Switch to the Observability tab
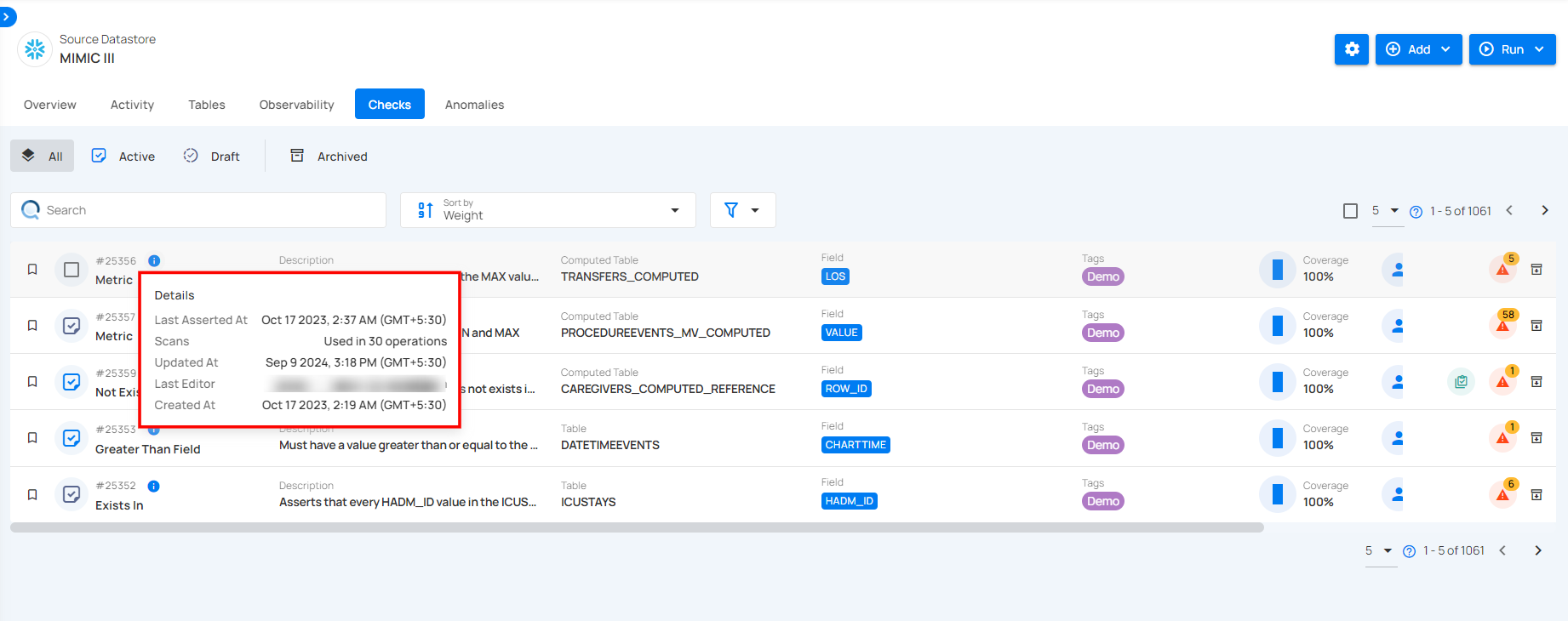1568x621 pixels. click(x=296, y=105)
